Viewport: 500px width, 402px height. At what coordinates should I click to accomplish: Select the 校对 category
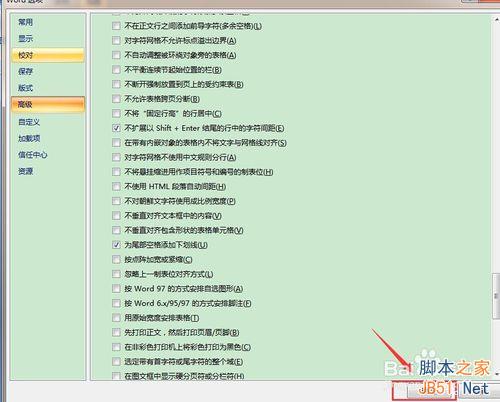48,55
